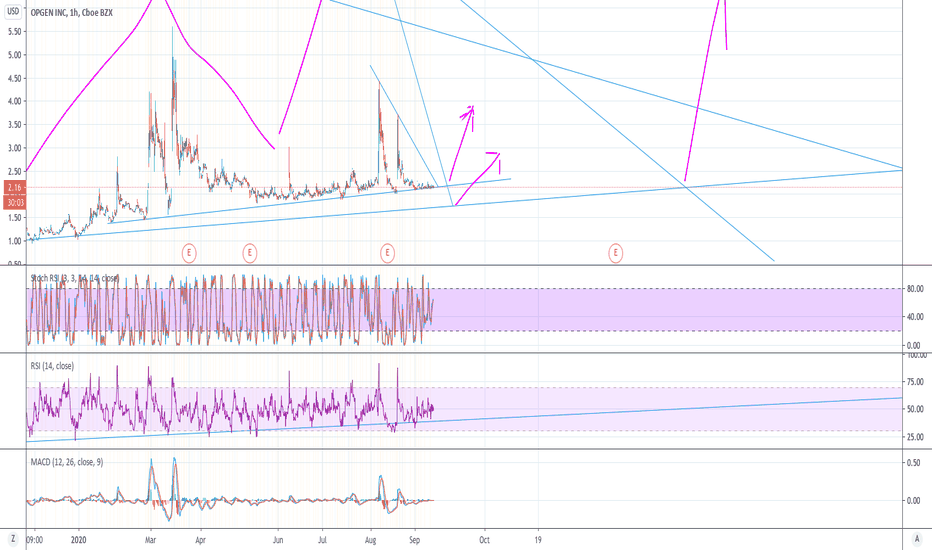Select the MACD (12, 26, close, 9) legend
This screenshot has width=932, height=550.
[67, 462]
